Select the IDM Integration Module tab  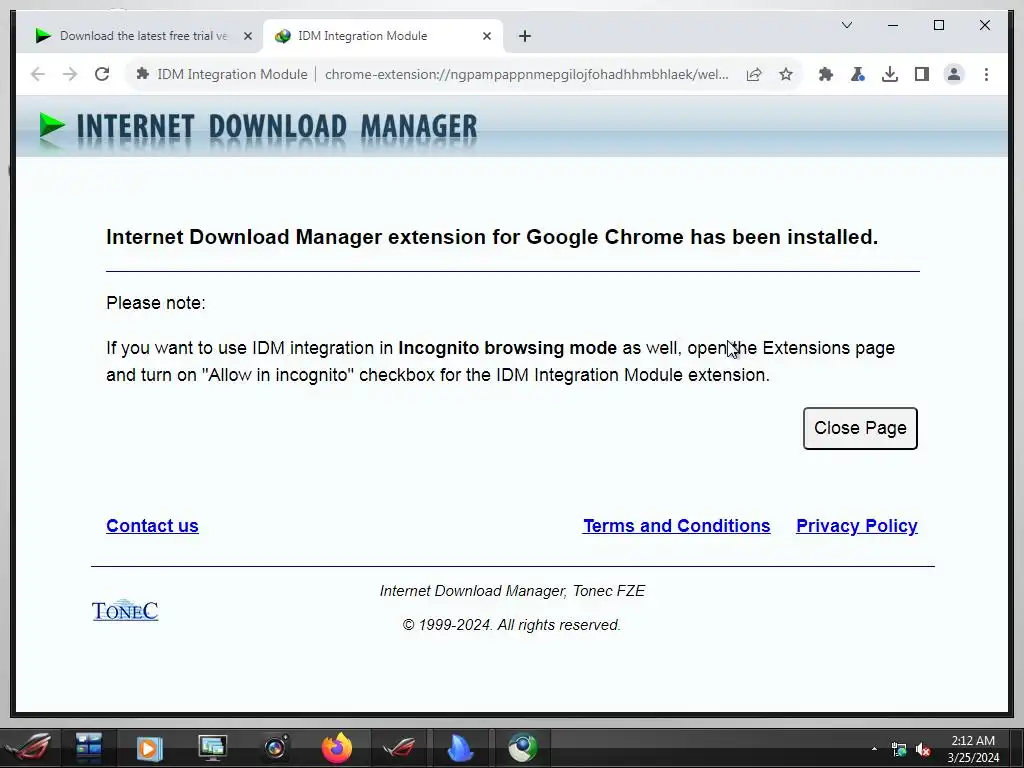point(383,36)
